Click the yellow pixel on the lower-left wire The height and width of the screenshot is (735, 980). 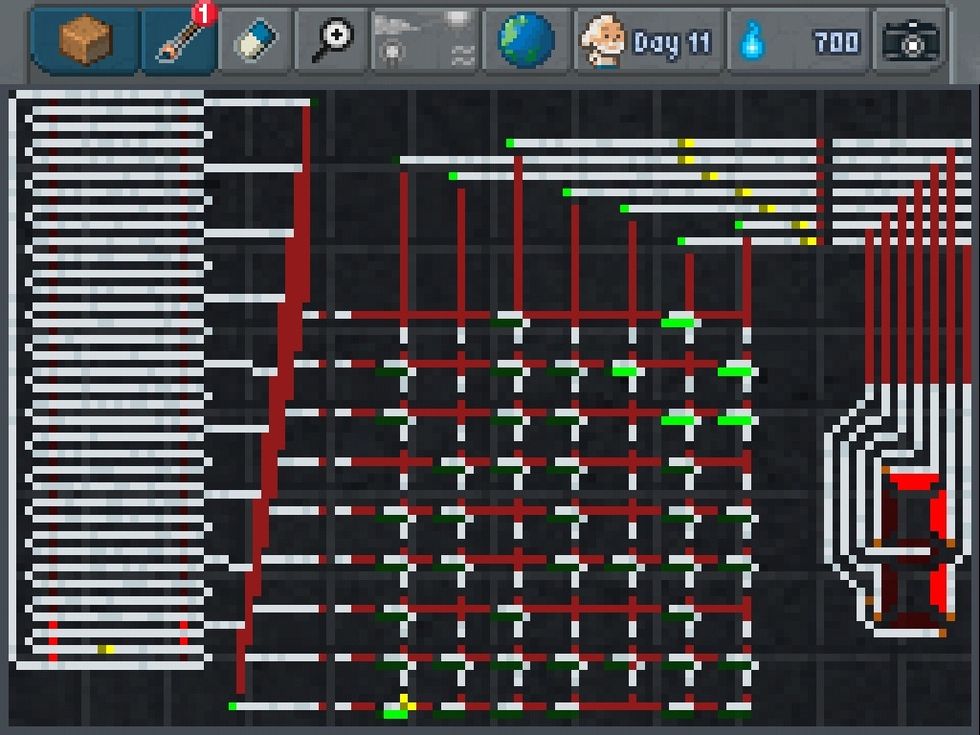pos(105,649)
